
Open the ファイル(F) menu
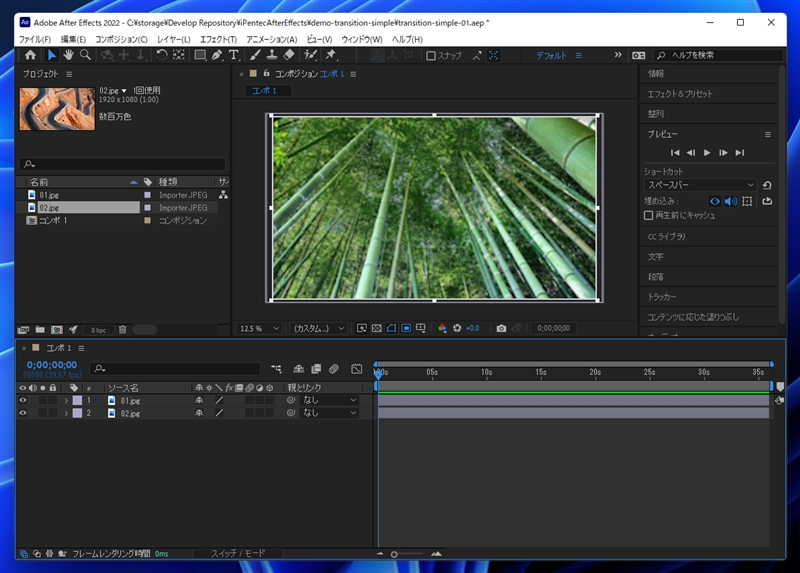pyautogui.click(x=35, y=39)
